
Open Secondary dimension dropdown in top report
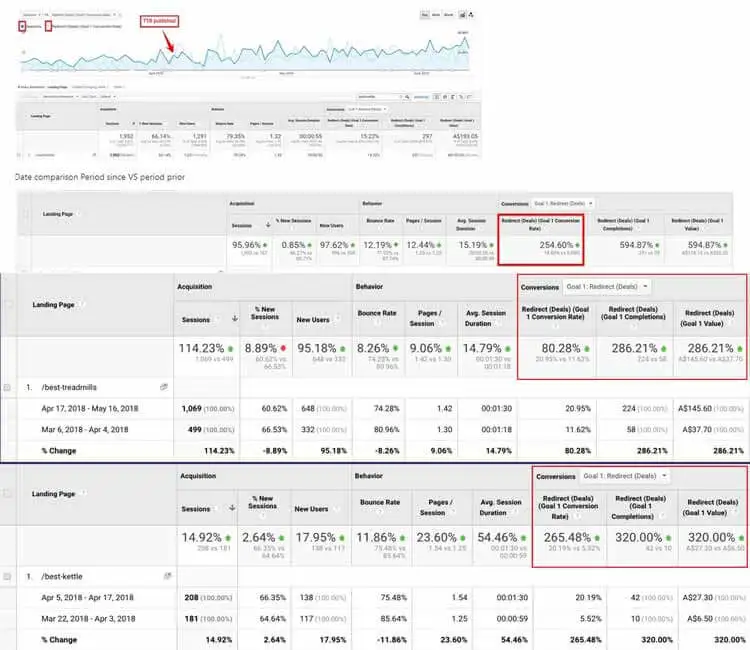[x=59, y=97]
